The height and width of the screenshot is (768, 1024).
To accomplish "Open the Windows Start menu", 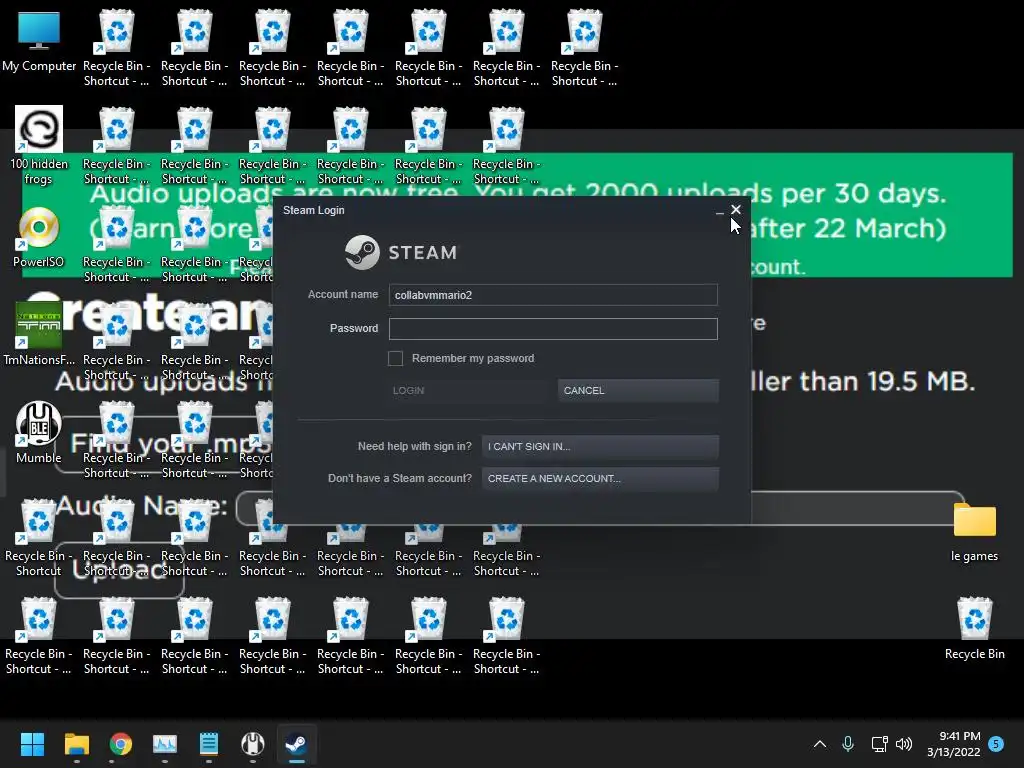I will (32, 744).
